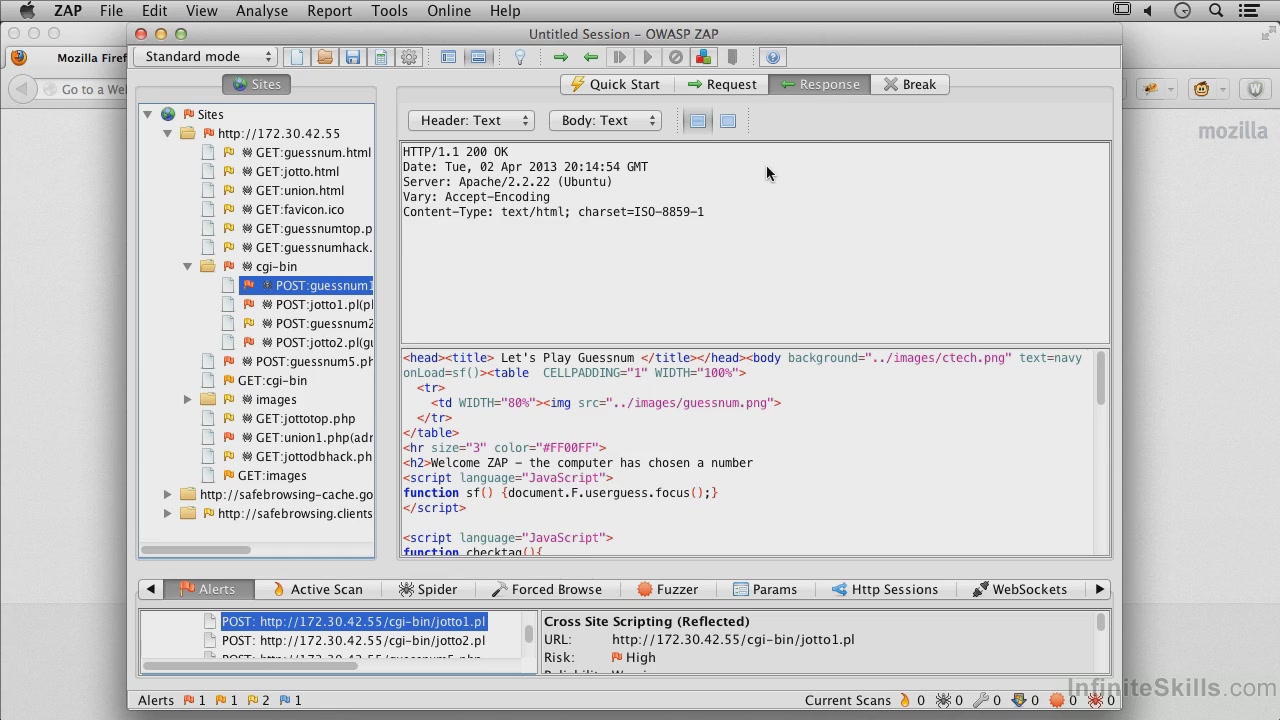This screenshot has width=1280, height=720.
Task: Click the New Session toolbar icon
Action: point(296,57)
